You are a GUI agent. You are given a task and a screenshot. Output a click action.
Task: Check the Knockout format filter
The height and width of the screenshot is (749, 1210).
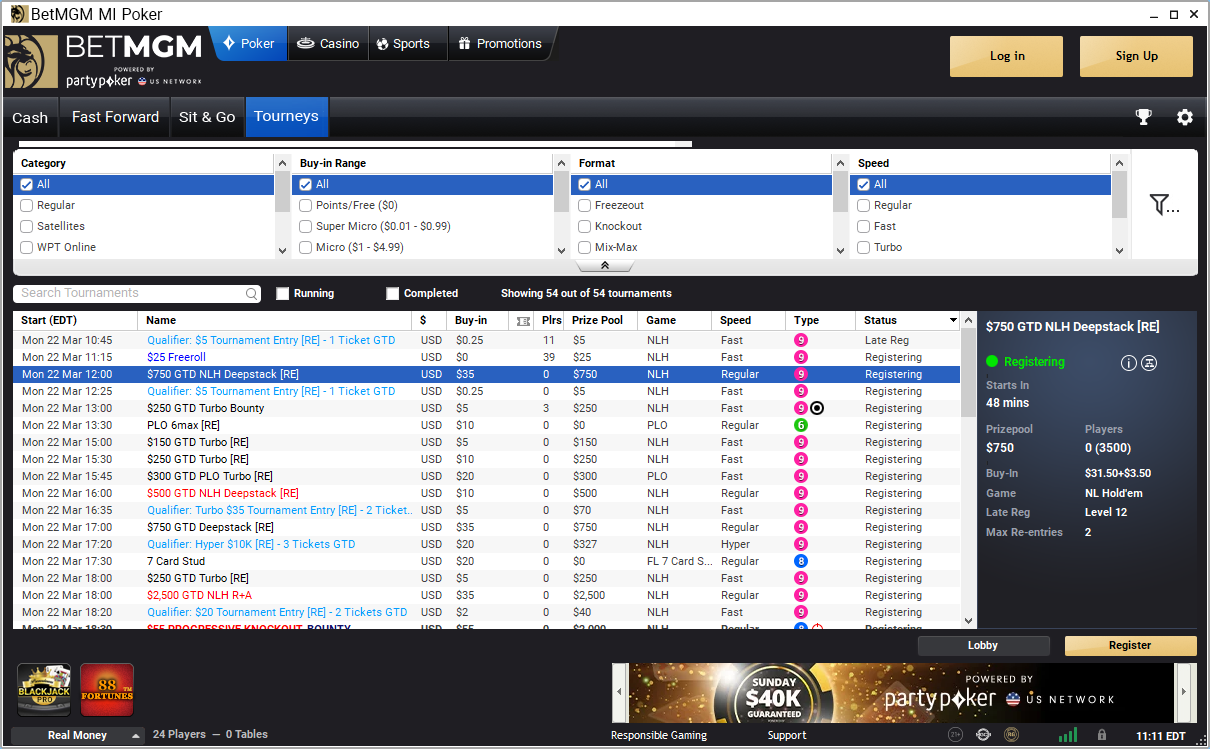585,226
